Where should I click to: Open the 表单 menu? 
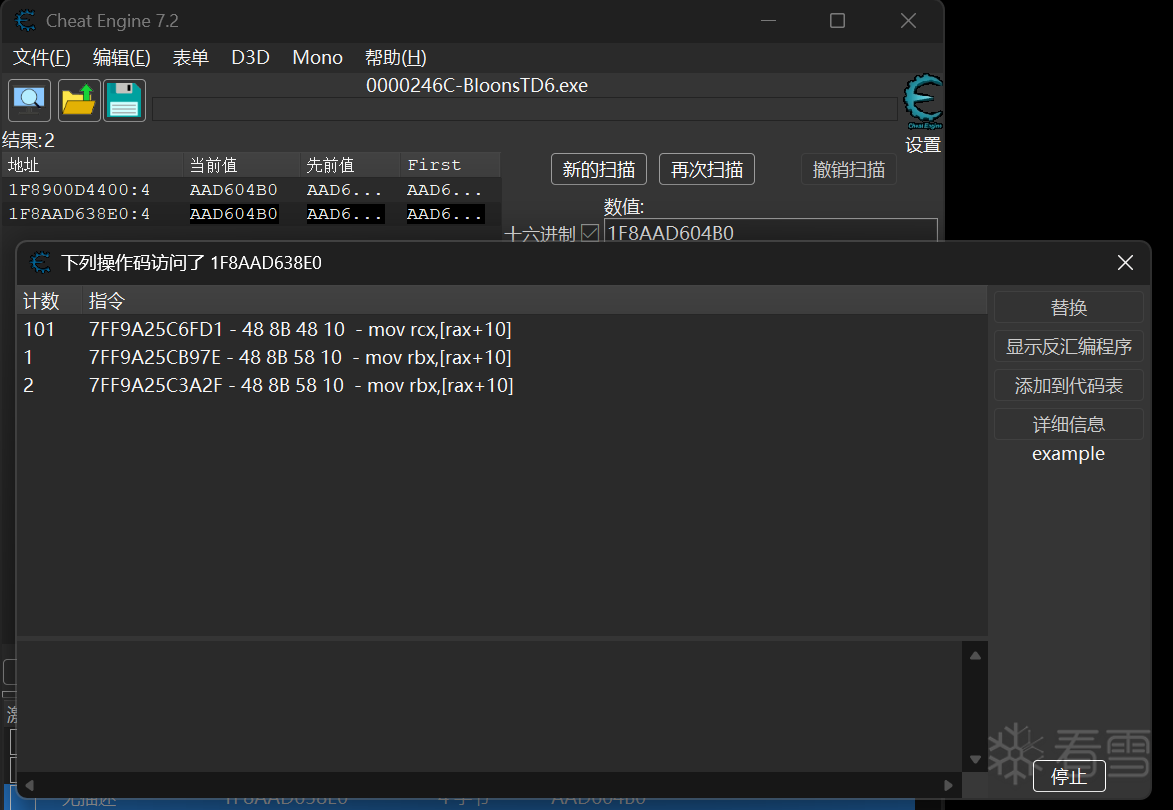[x=191, y=58]
